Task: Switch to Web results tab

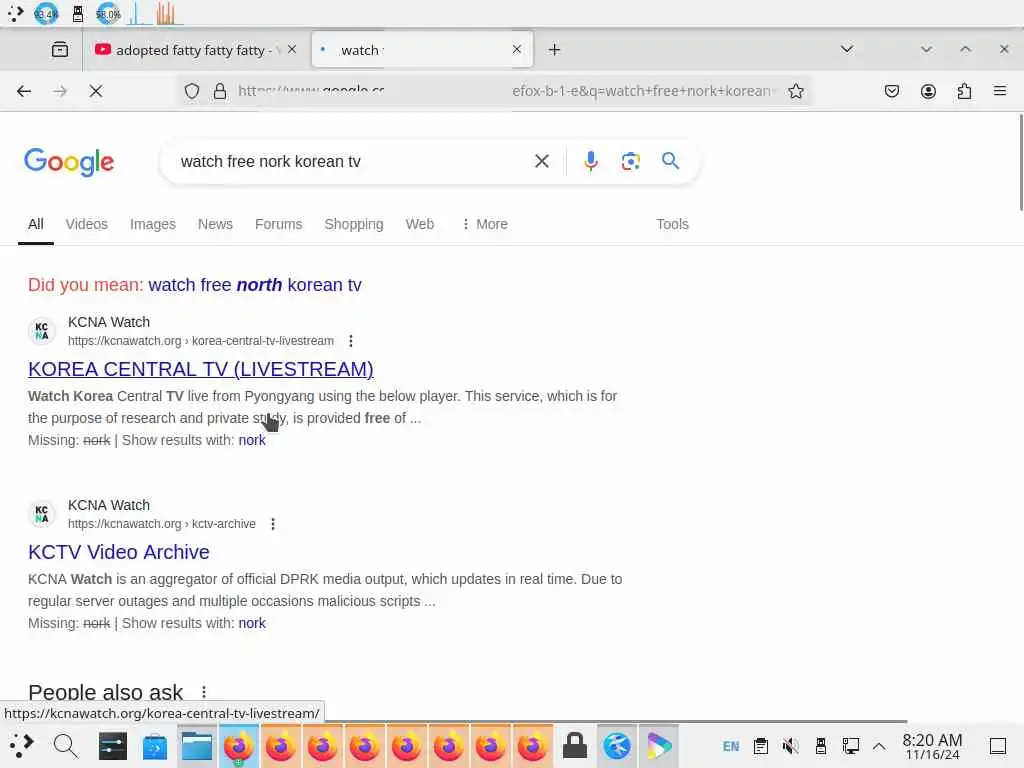Action: (x=419, y=224)
